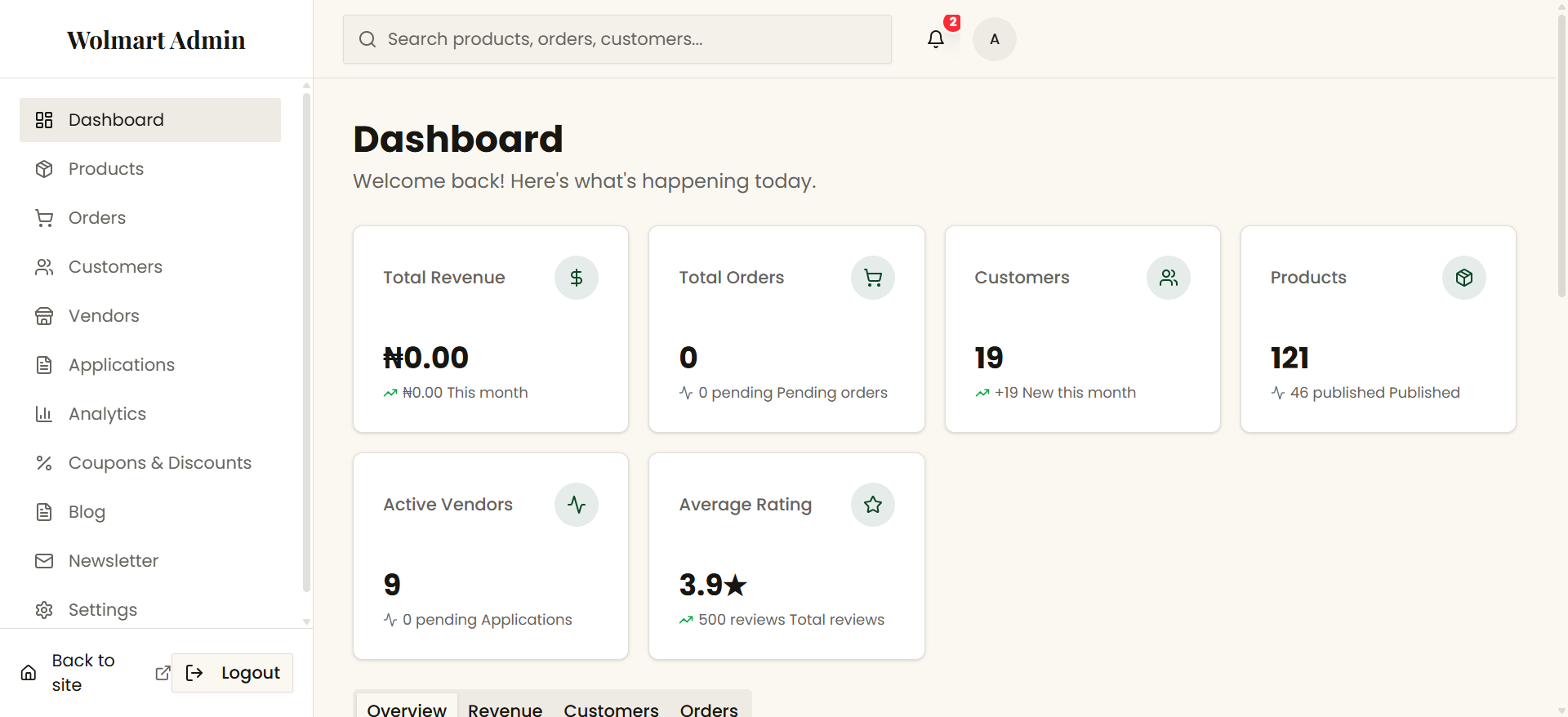1568x717 pixels.
Task: Click the Wolmart Admin logo title
Action: [x=156, y=40]
